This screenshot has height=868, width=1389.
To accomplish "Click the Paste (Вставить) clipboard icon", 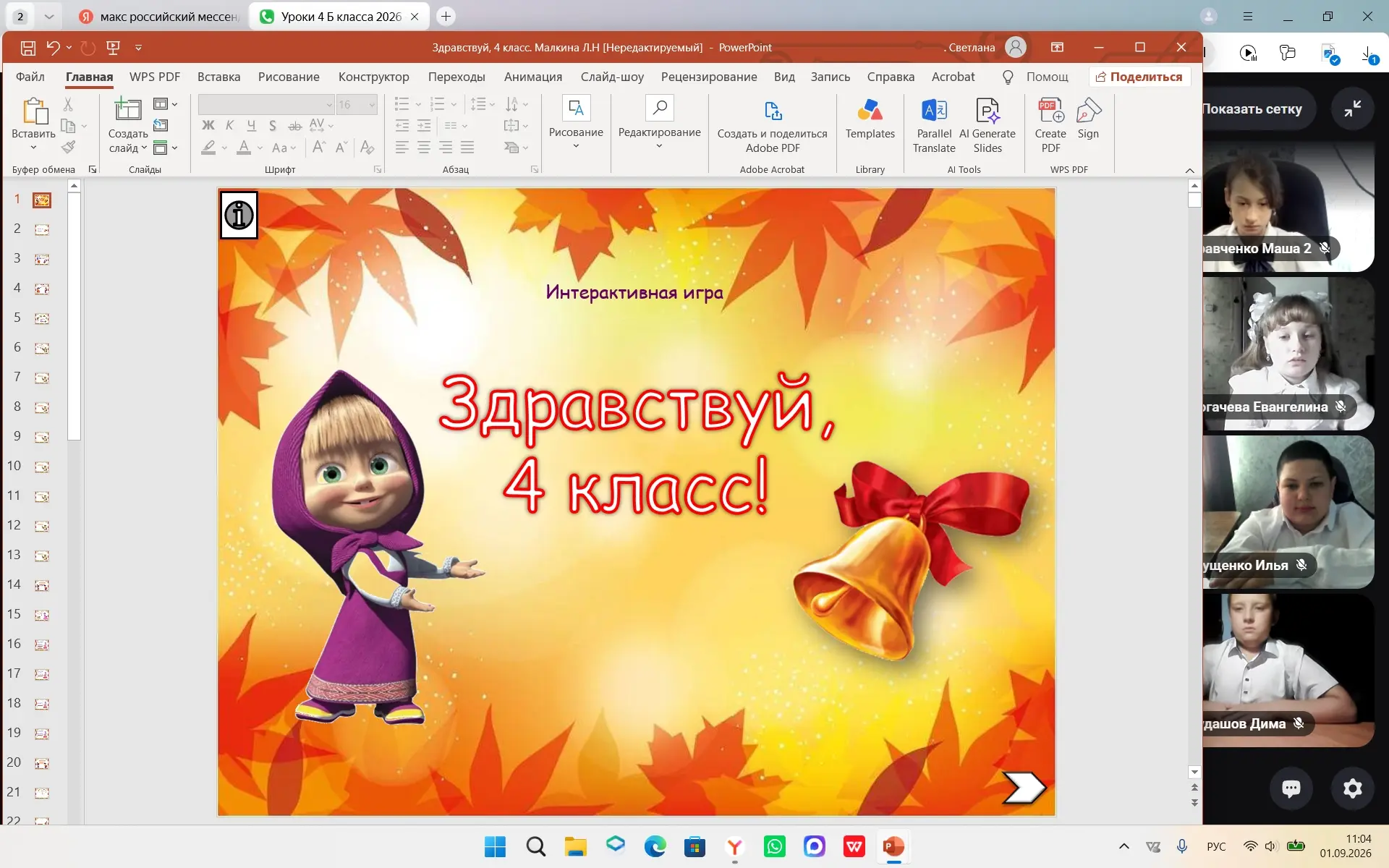I will (x=34, y=113).
